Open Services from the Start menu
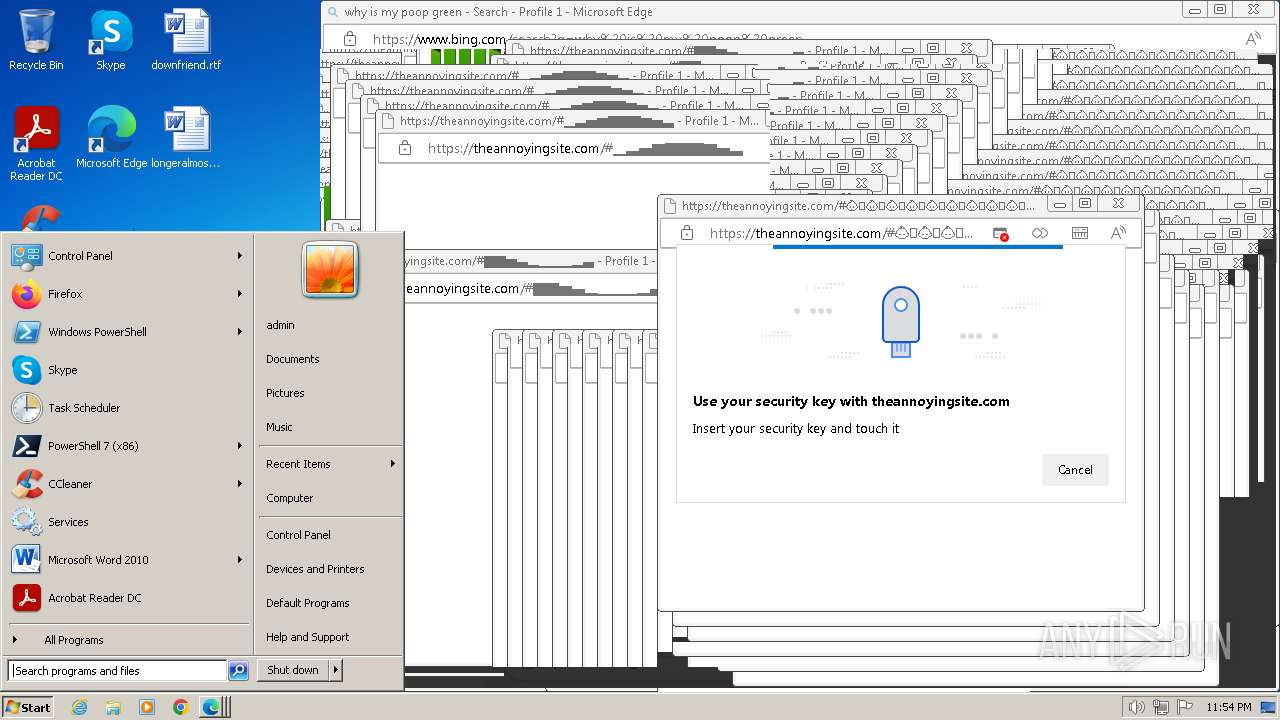The image size is (1280, 720). (x=127, y=522)
